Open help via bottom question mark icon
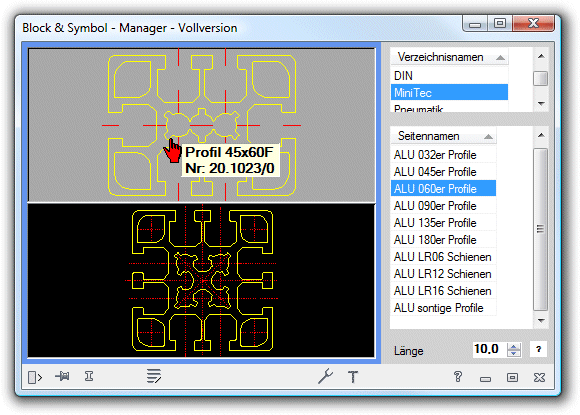580x415 pixels. (458, 377)
